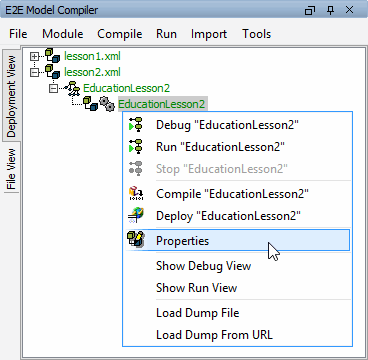
Task: Open the File menu
Action: 18,34
